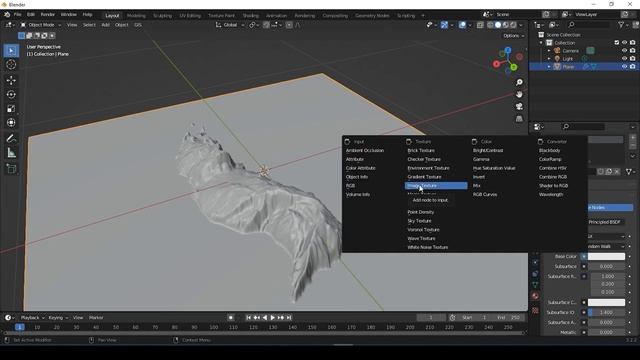Open the Object Data properties tab icon

pyautogui.click(x=535, y=284)
